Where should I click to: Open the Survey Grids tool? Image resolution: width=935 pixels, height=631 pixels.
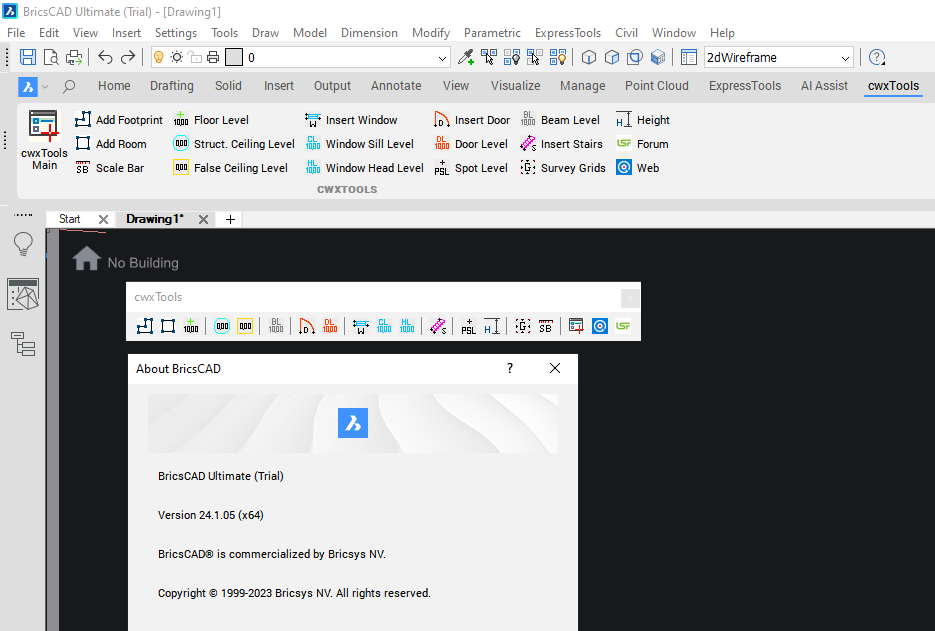point(563,168)
